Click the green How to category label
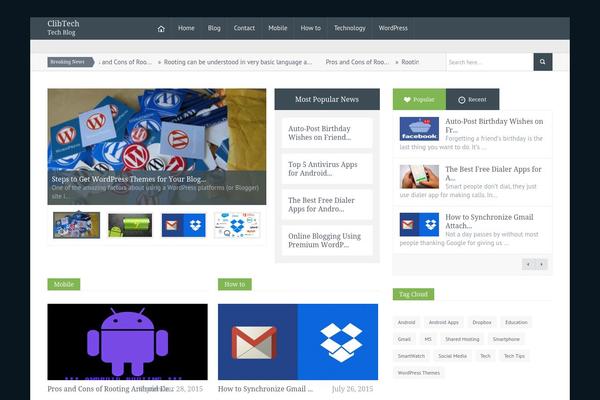This screenshot has height=400, width=600. click(235, 284)
